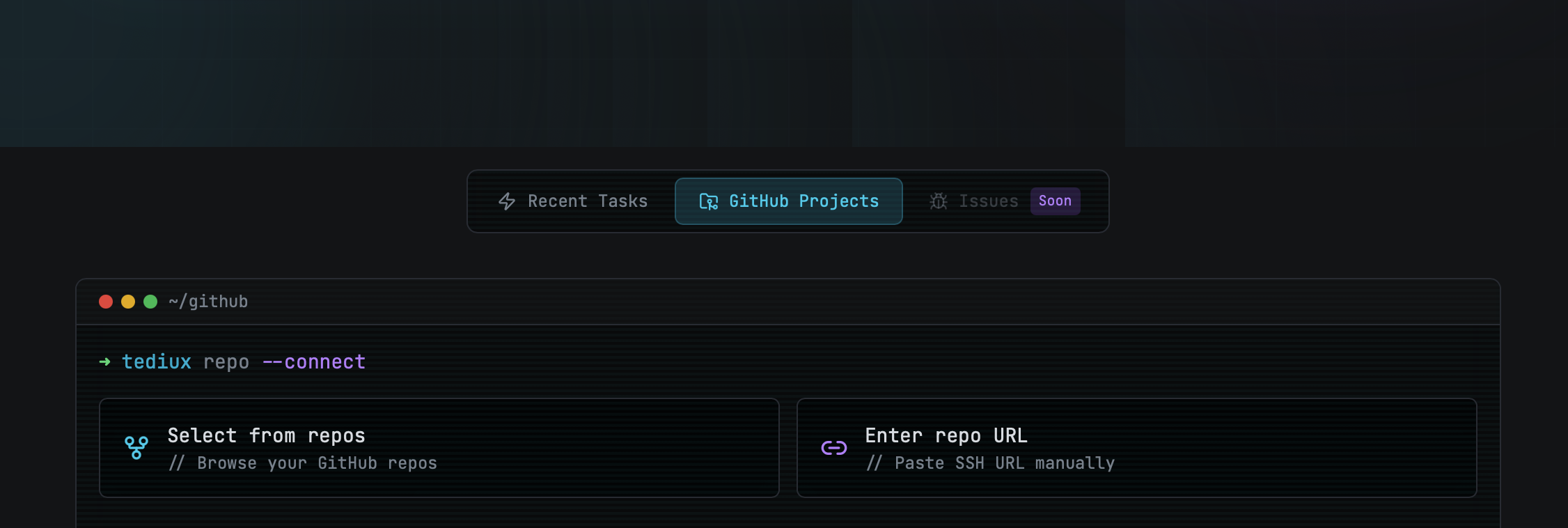
Task: Click the green window dot
Action: [150, 302]
